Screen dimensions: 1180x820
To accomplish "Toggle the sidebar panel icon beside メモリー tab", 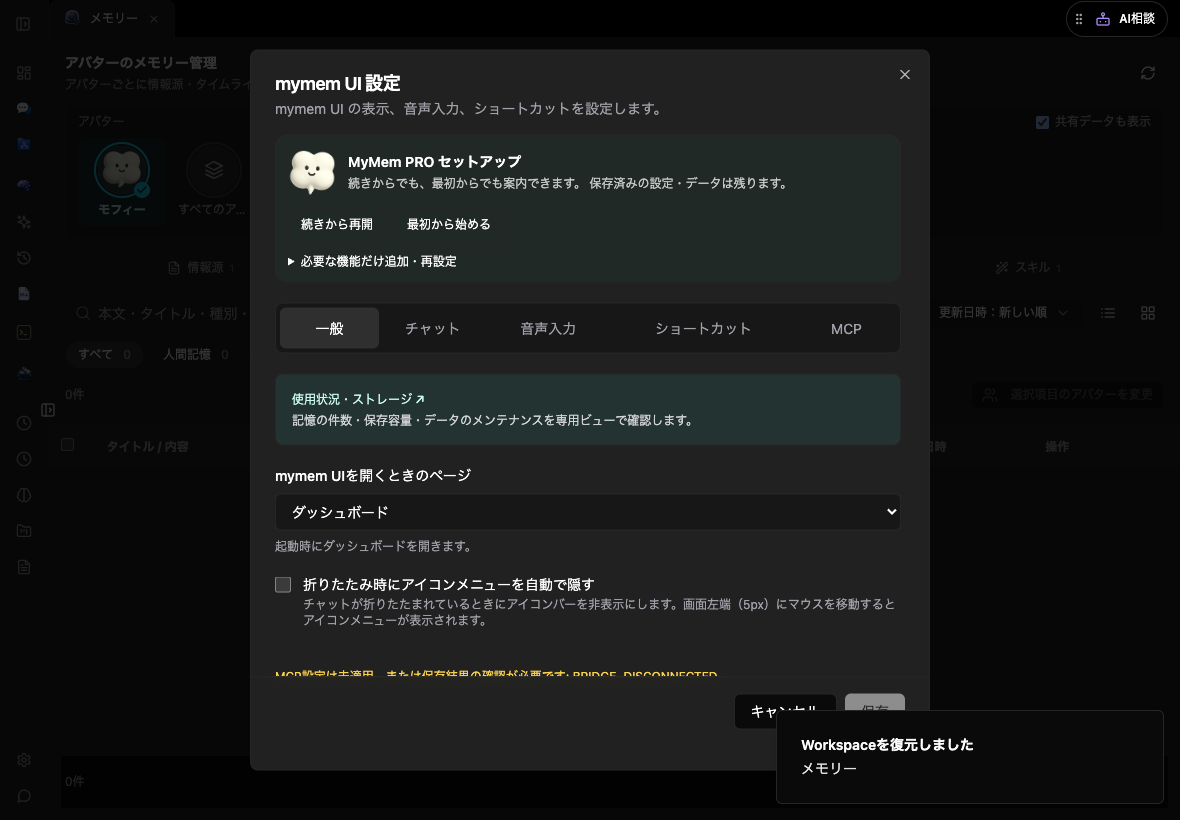I will pyautogui.click(x=23, y=24).
